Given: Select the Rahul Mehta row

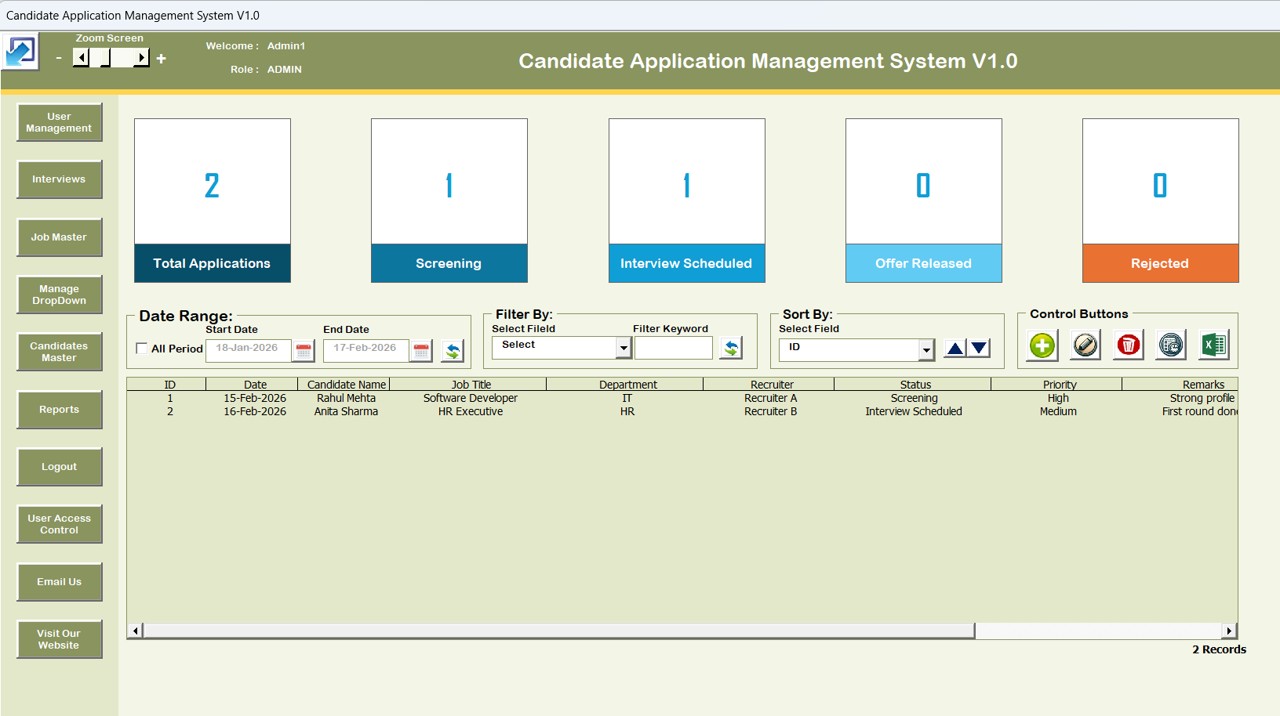Looking at the screenshot, I should point(682,398).
